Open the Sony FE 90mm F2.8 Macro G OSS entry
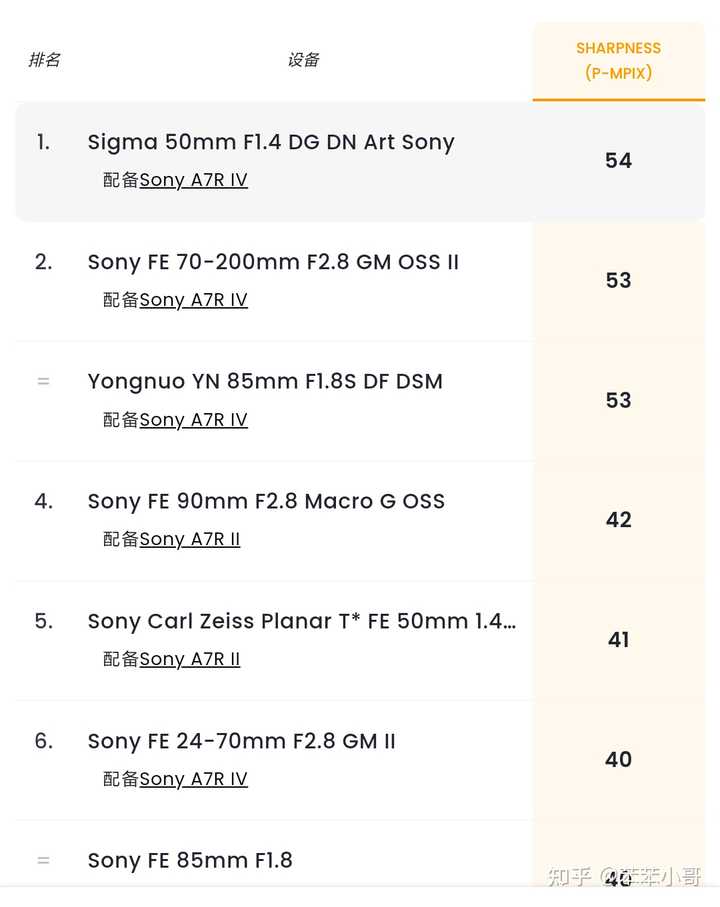The width and height of the screenshot is (720, 907). (266, 501)
